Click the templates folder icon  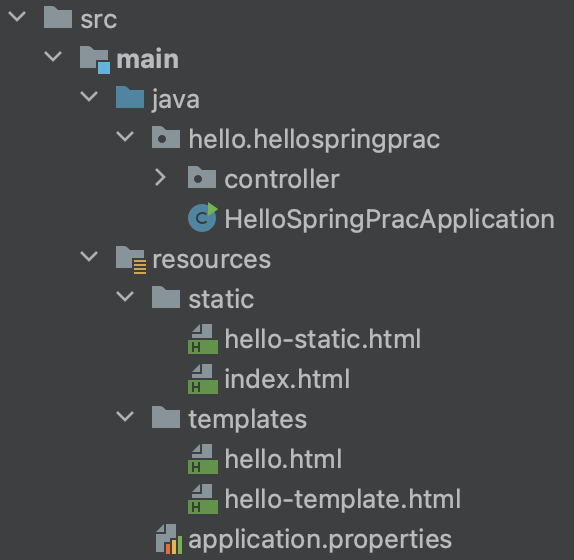pos(166,417)
